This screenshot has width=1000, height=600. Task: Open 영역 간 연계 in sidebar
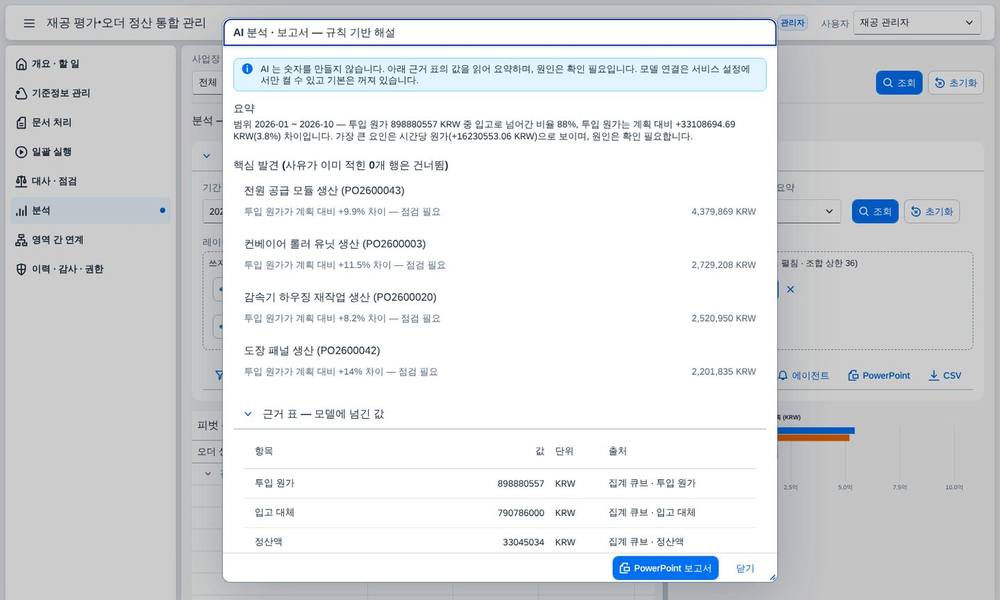point(91,240)
